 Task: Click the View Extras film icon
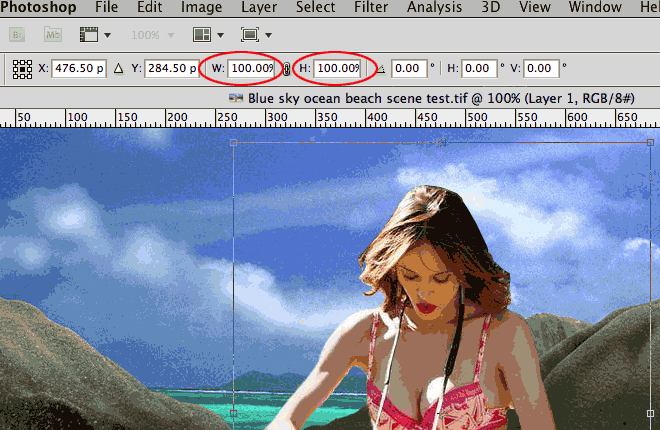89,35
